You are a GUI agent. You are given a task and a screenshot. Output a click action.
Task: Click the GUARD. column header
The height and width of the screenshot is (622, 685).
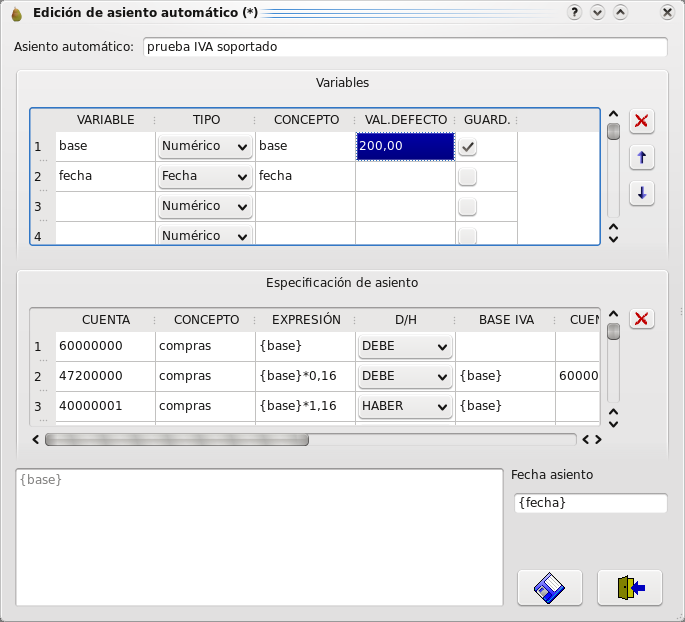(x=487, y=120)
